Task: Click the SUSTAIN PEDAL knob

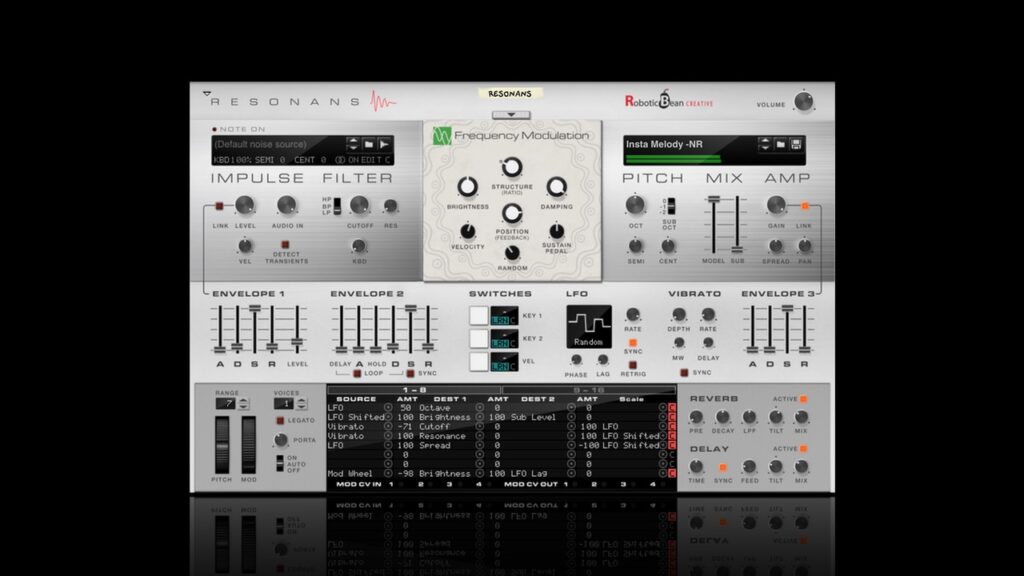Action: (x=556, y=231)
